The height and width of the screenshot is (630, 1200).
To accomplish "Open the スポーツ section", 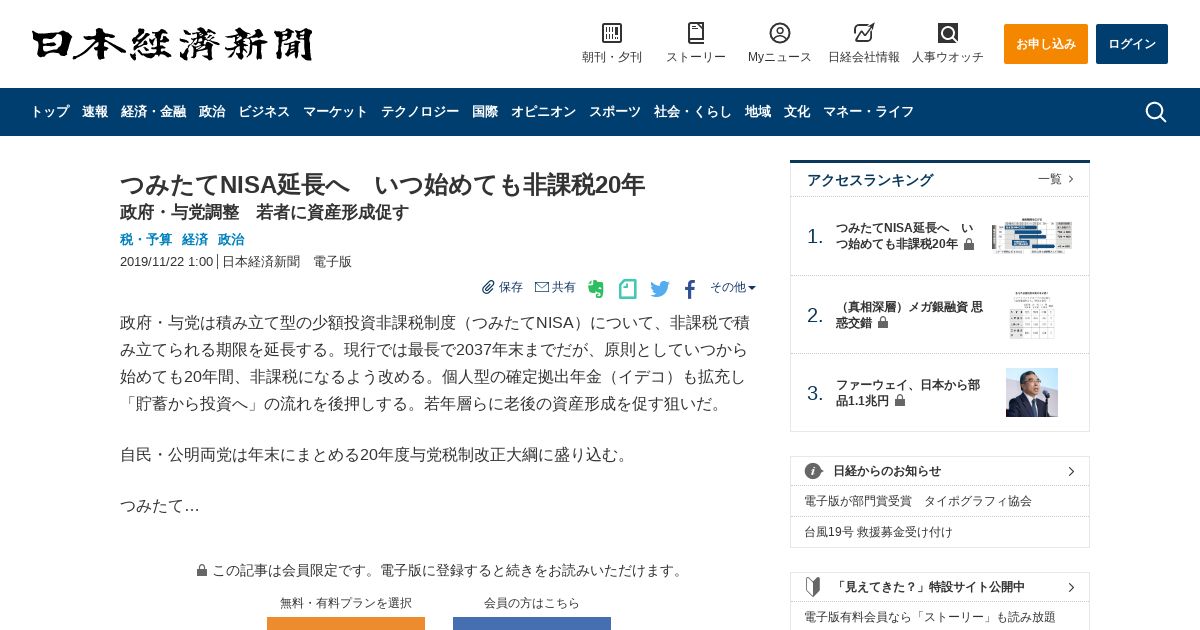I will coord(615,112).
